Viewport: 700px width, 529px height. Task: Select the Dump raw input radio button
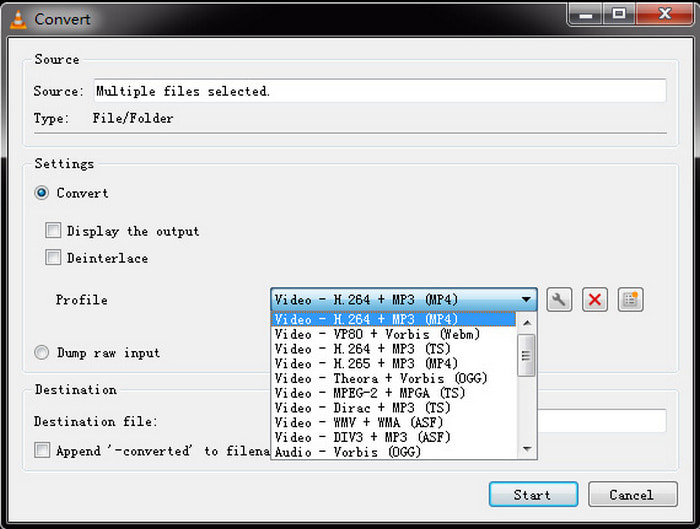(42, 353)
